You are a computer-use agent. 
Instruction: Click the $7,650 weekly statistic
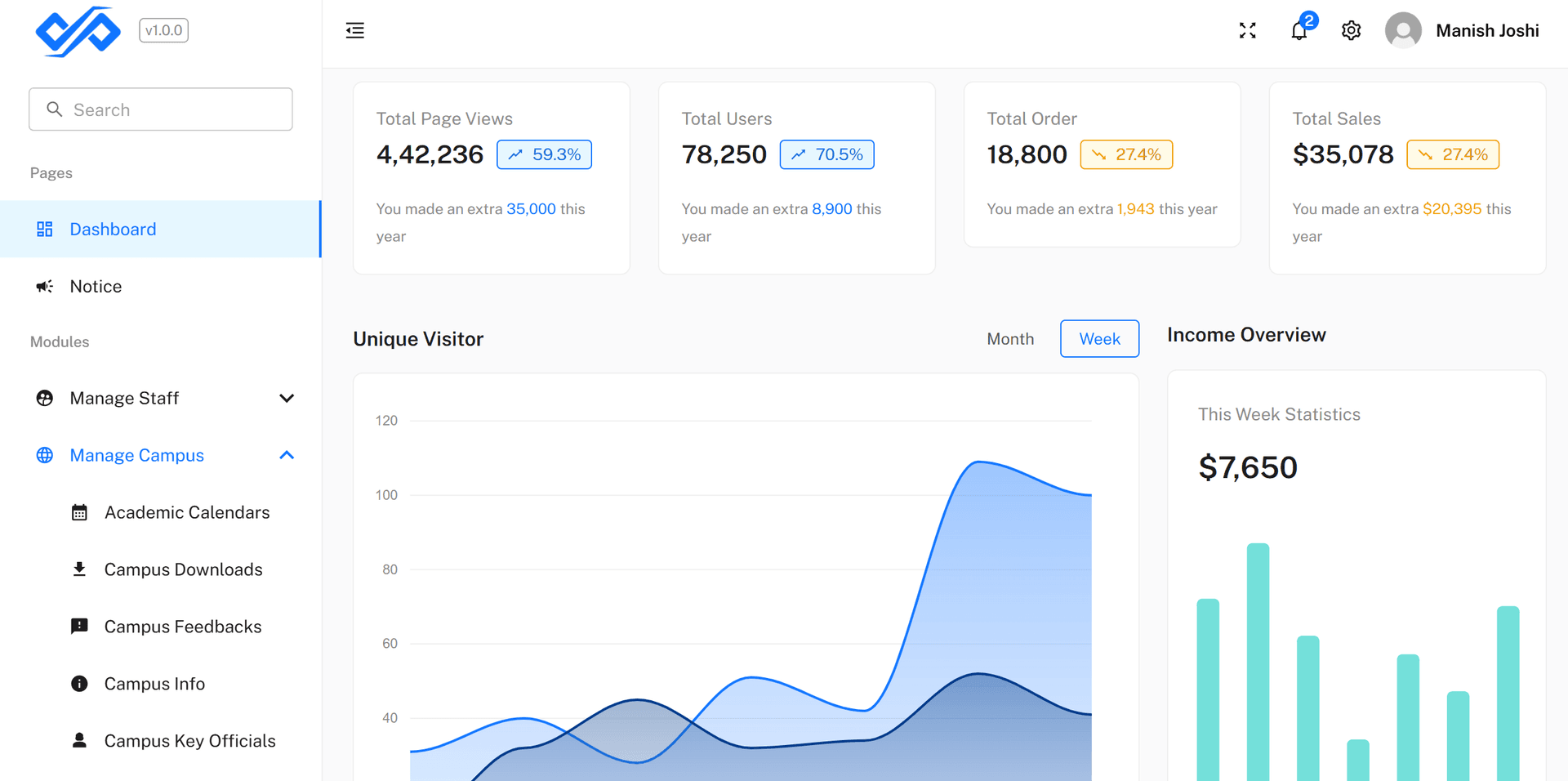tap(1248, 467)
